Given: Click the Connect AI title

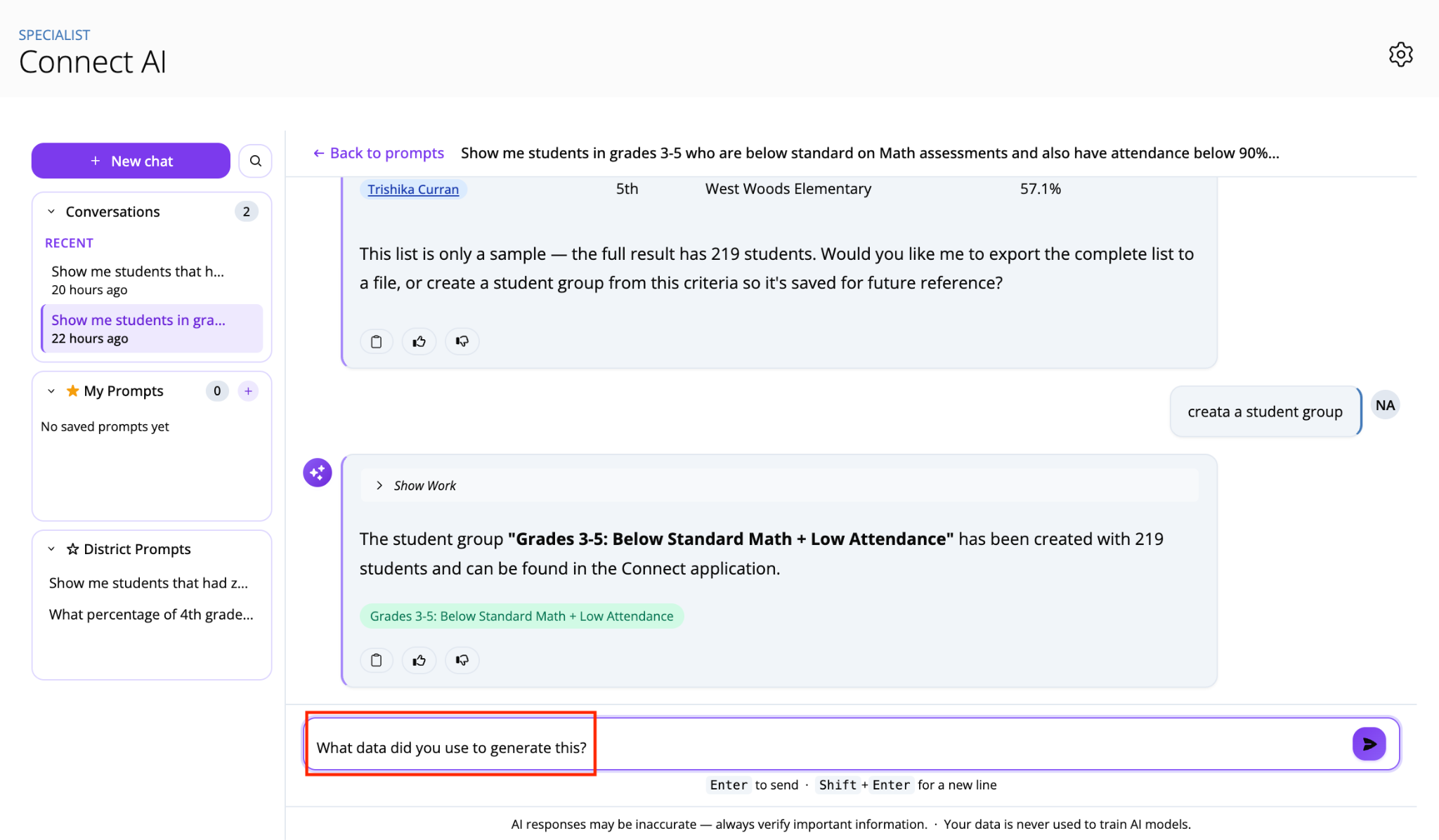Looking at the screenshot, I should point(93,62).
